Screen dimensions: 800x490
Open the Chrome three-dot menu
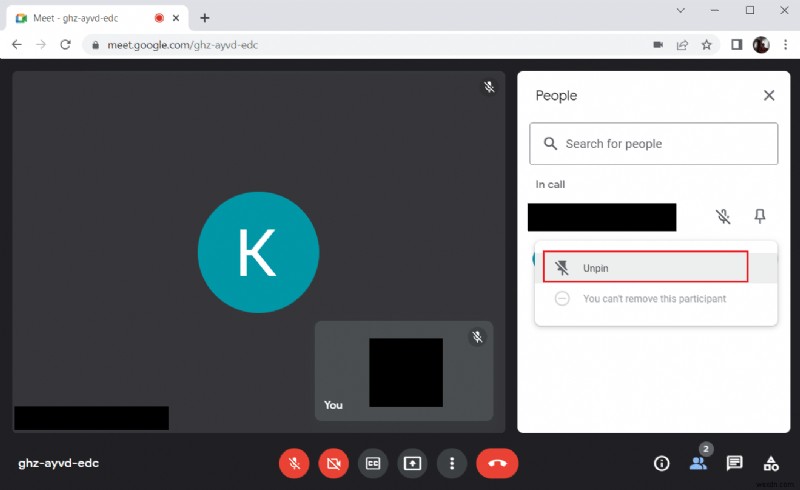[785, 45]
